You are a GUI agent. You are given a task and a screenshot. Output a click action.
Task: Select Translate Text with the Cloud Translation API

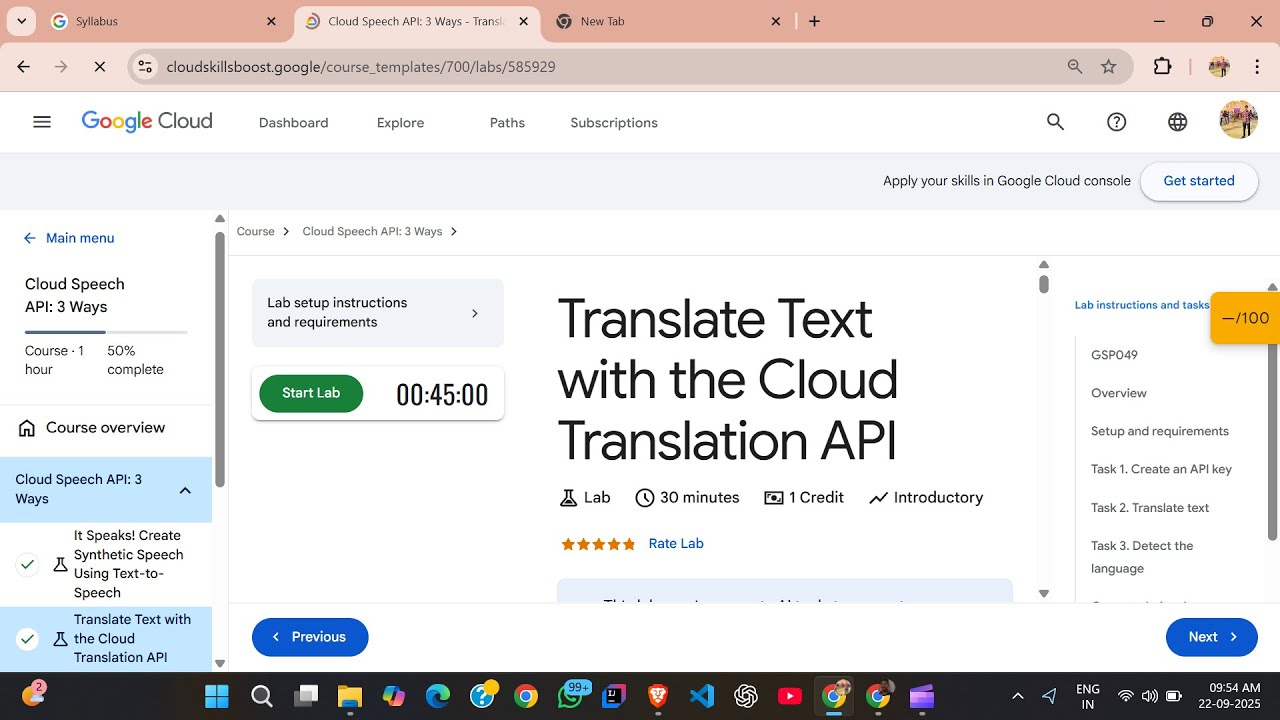coord(133,638)
